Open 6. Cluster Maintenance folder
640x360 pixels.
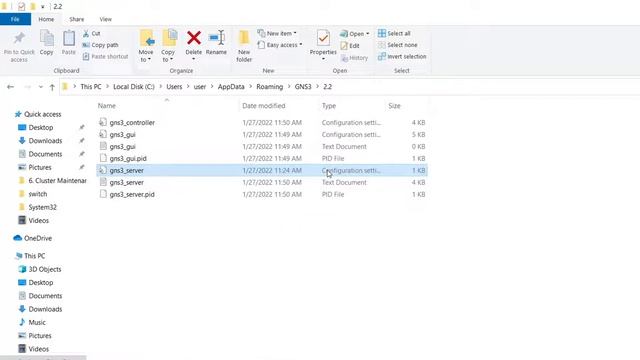pos(57,180)
